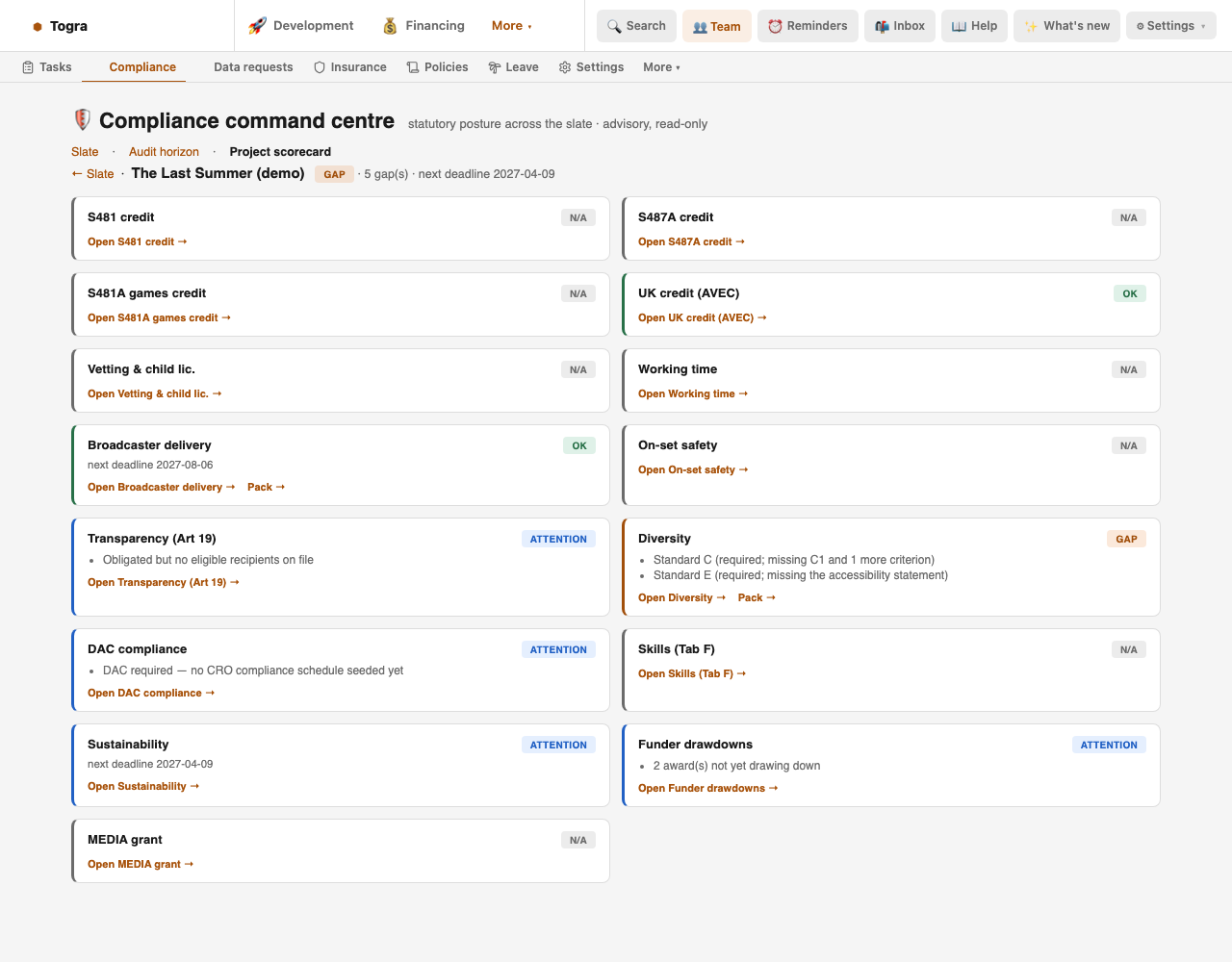Expand the sub-navigation More dropdown
The height and width of the screenshot is (962, 1232).
click(x=662, y=67)
